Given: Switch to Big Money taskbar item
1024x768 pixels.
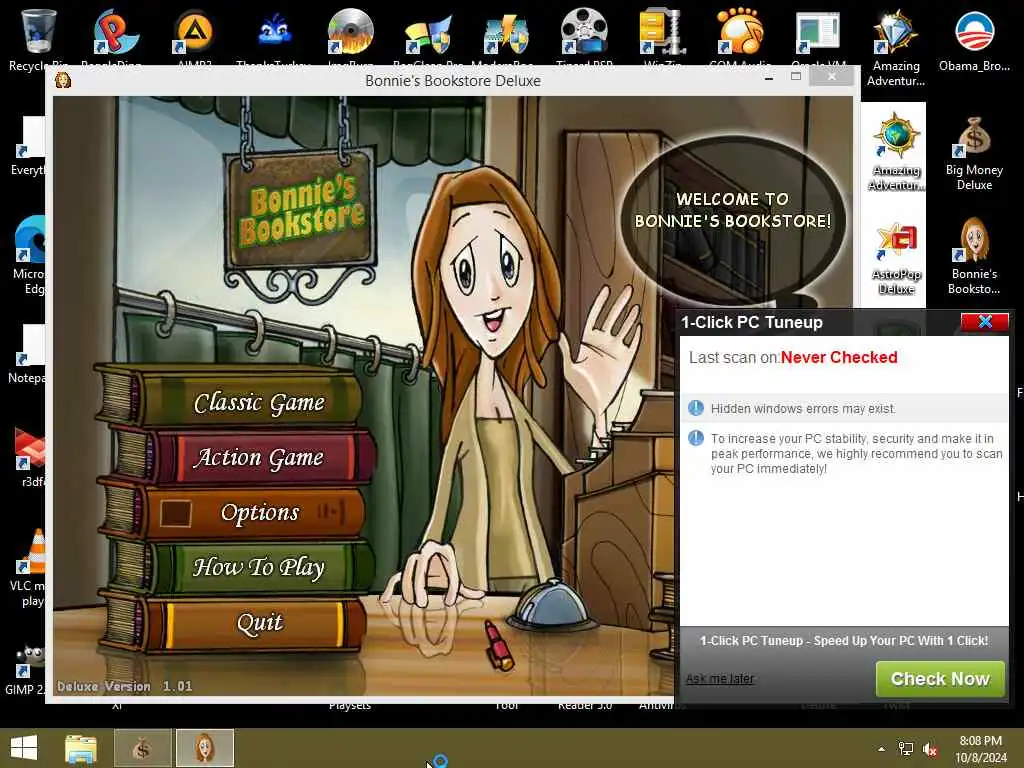Looking at the screenshot, I should pos(142,748).
